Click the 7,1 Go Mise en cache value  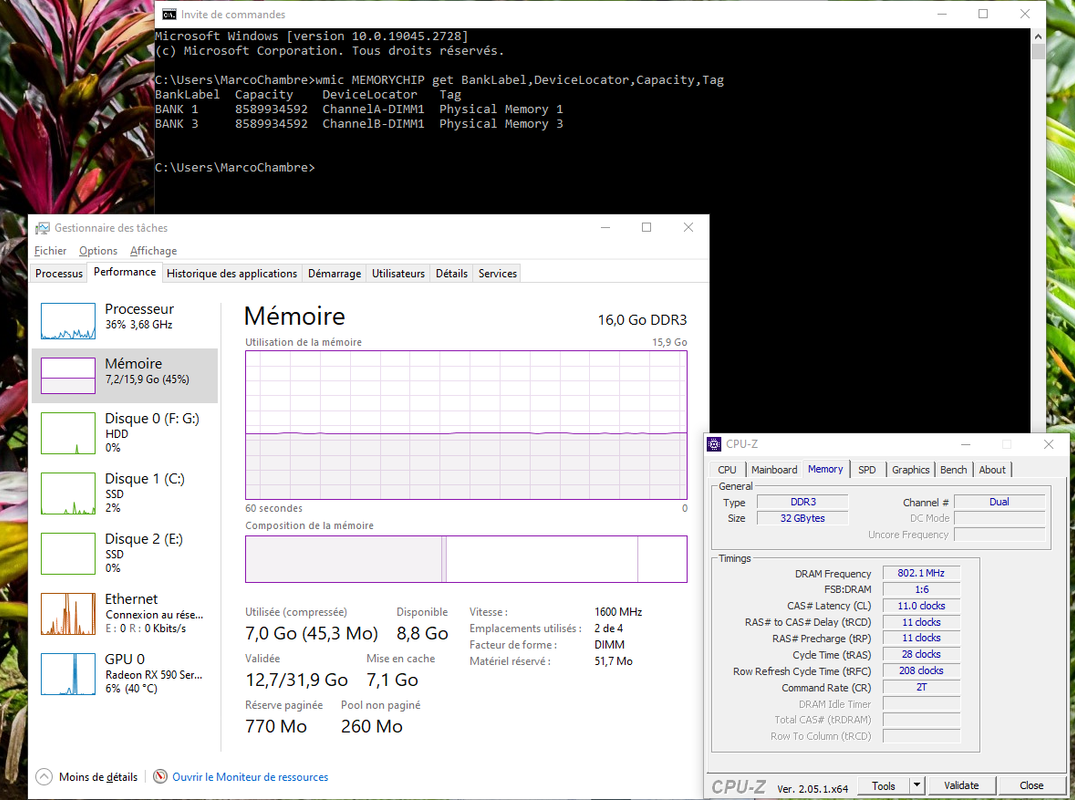(392, 680)
